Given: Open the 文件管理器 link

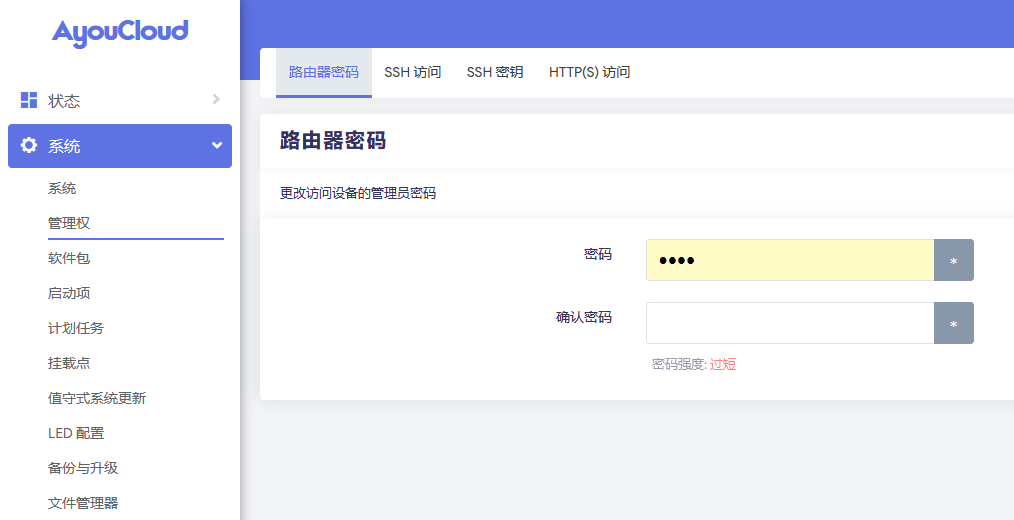Looking at the screenshot, I should click(83, 503).
